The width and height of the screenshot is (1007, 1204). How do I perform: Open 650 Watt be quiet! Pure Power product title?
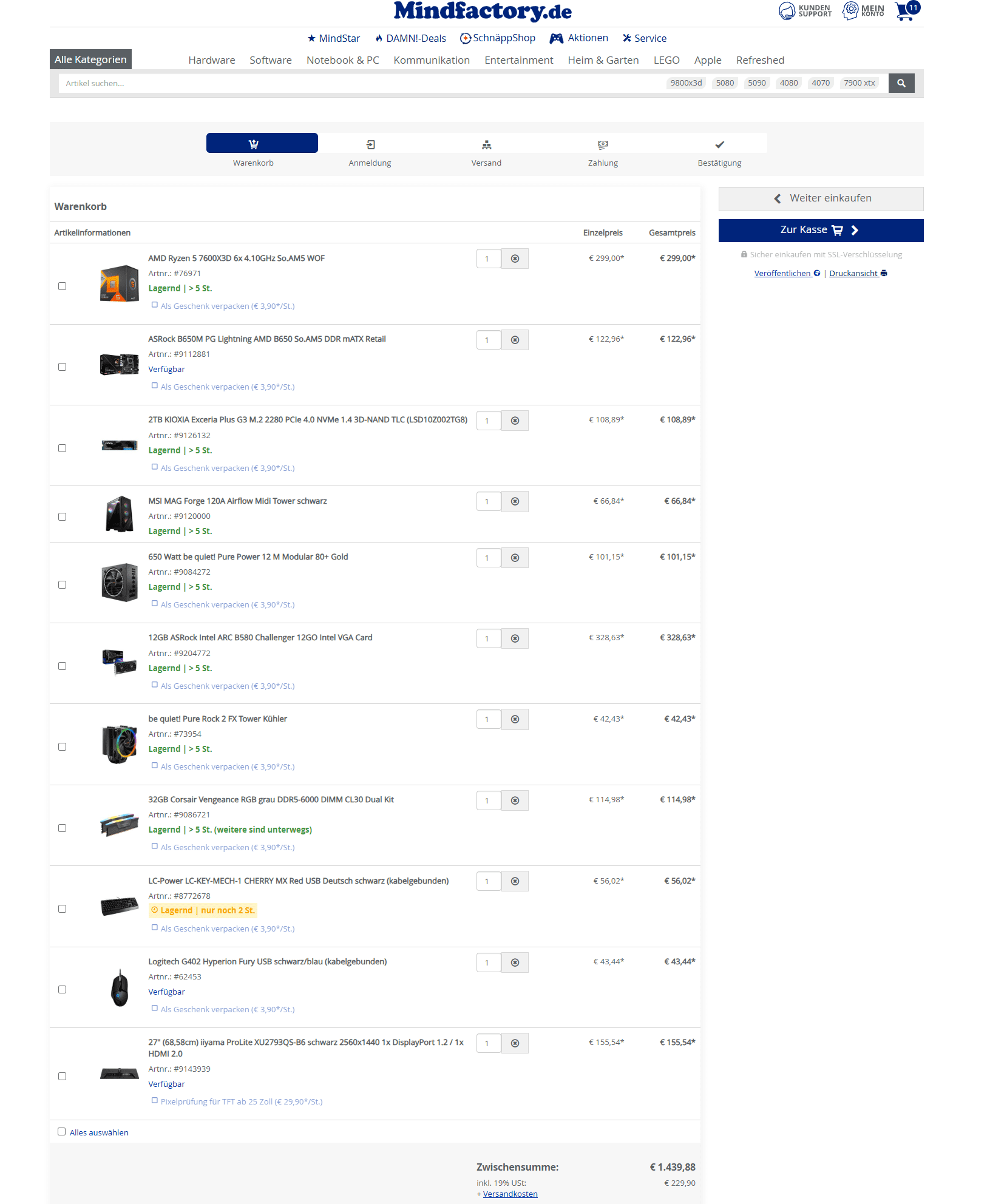pyautogui.click(x=248, y=556)
